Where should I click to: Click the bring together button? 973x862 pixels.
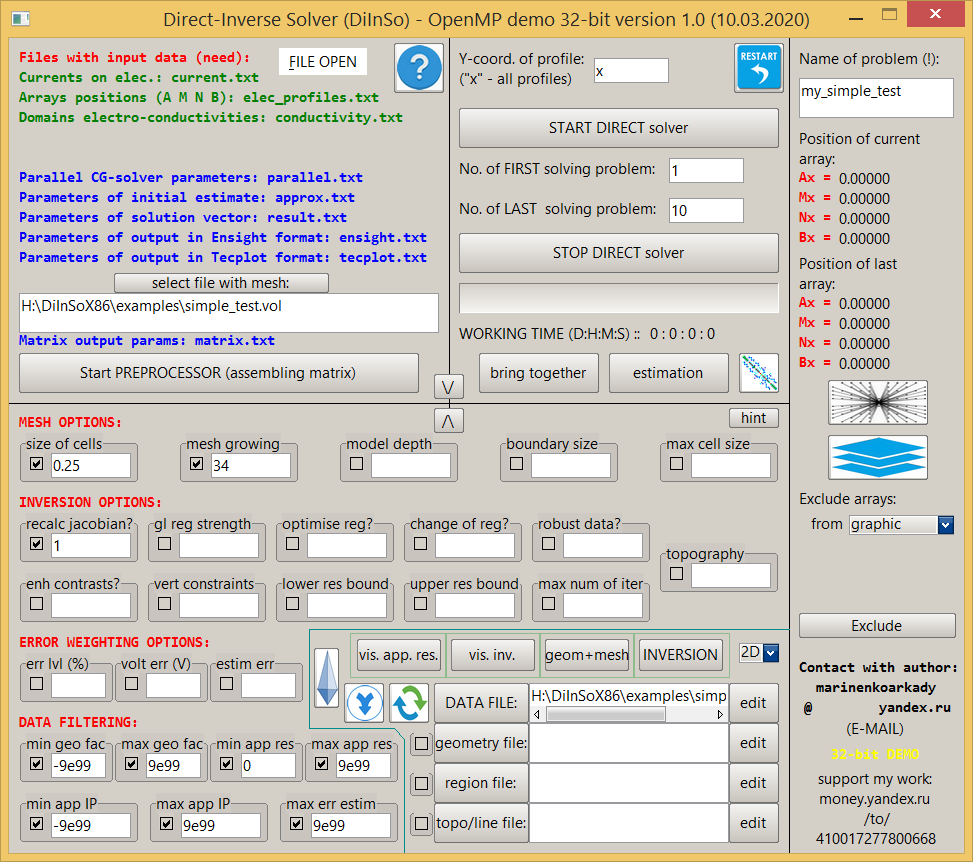(x=539, y=373)
